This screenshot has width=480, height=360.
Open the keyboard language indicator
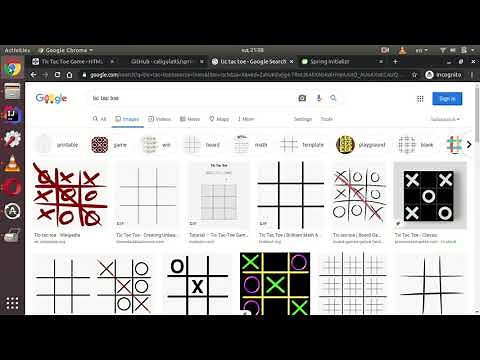(x=421, y=50)
